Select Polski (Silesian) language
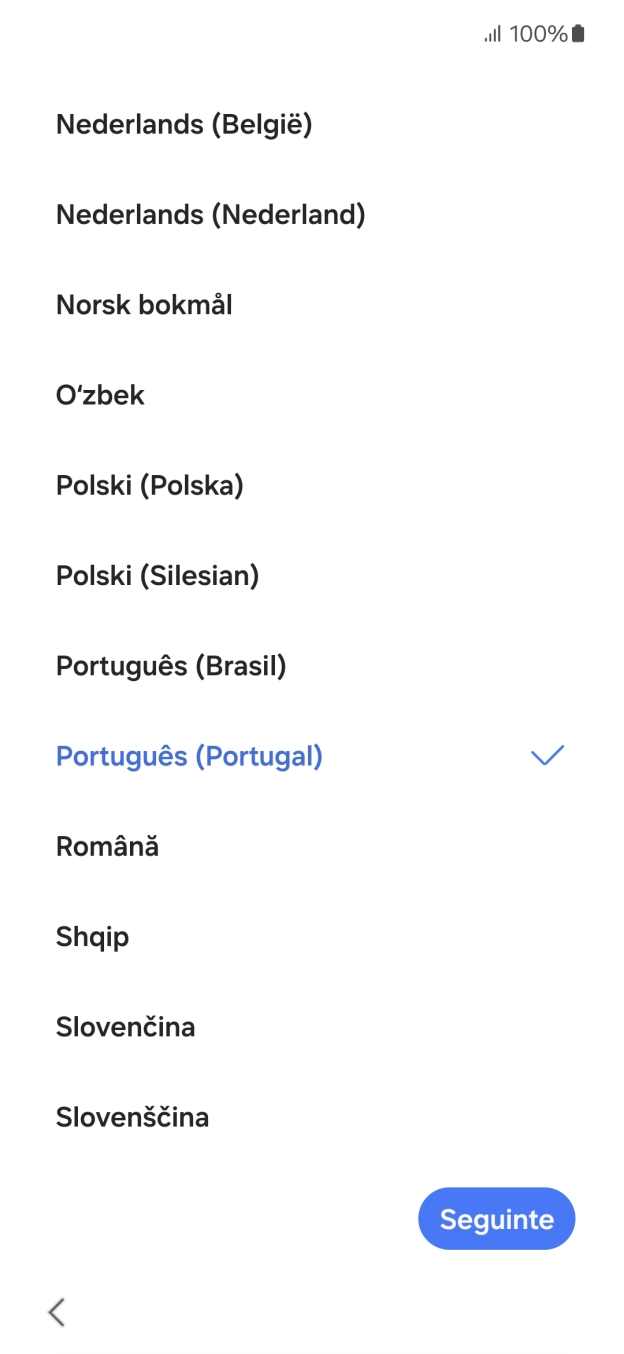 pyautogui.click(x=157, y=575)
